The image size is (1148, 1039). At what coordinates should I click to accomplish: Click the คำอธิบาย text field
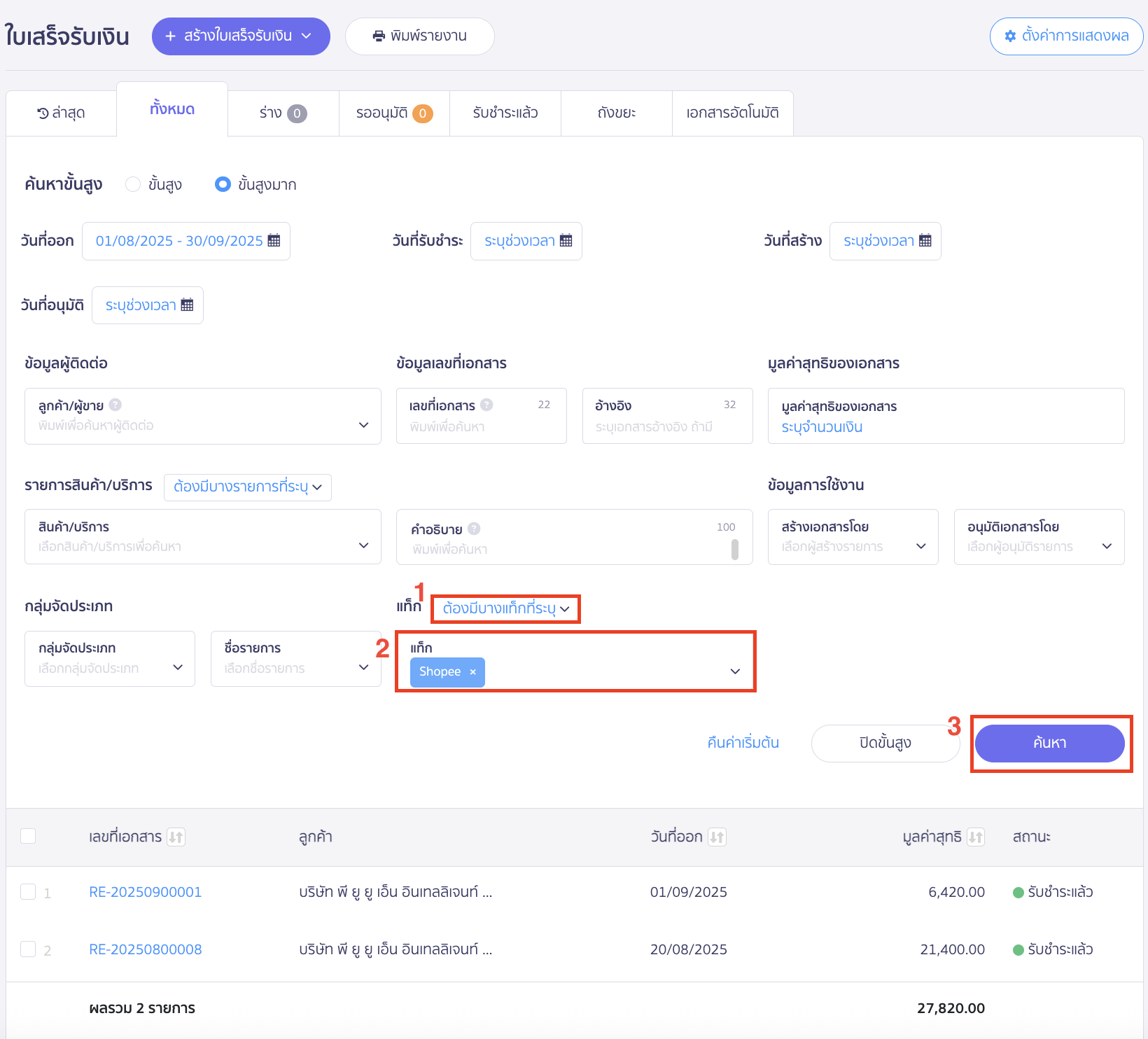pyautogui.click(x=575, y=537)
